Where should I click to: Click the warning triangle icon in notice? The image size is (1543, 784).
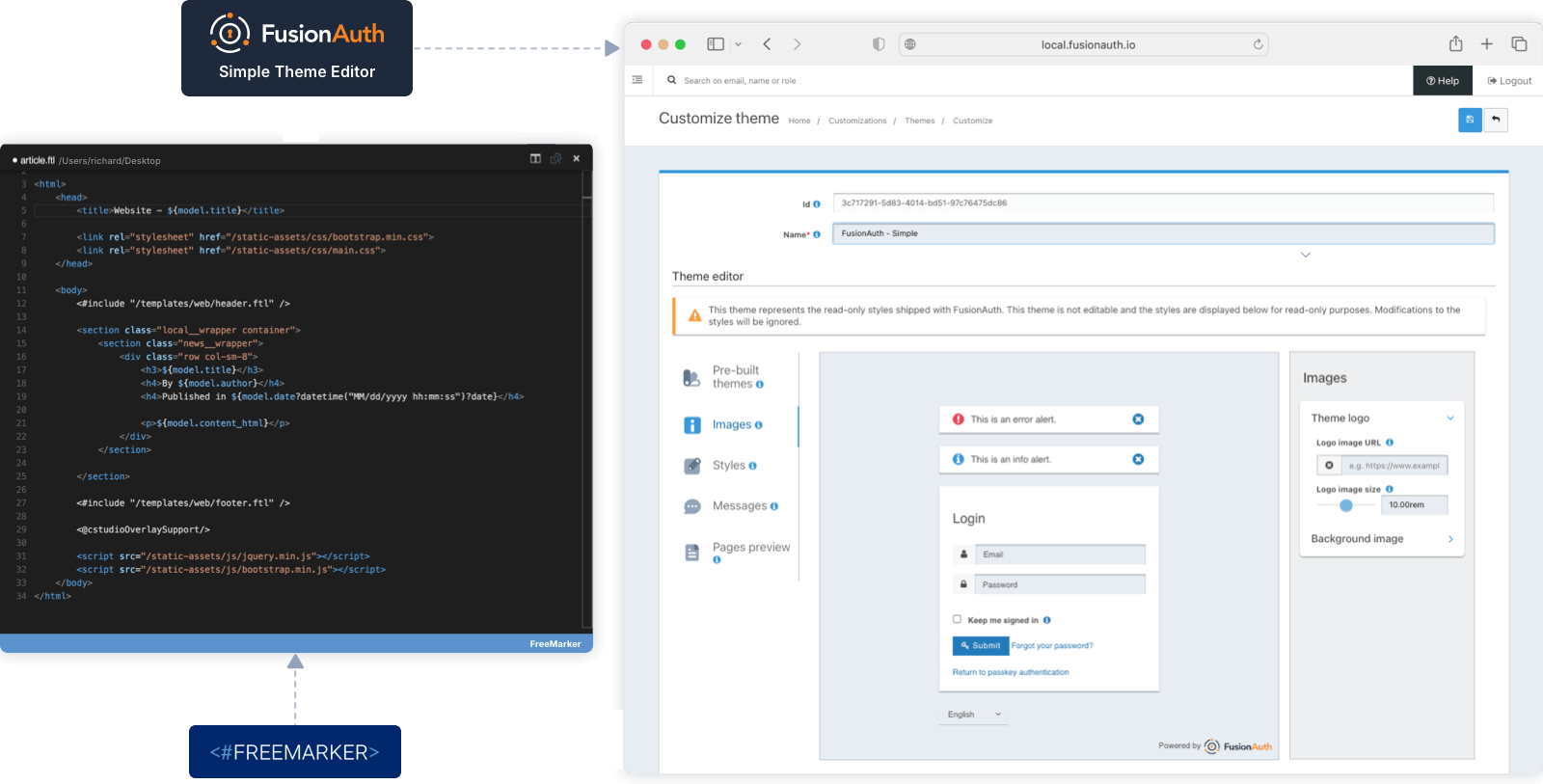pos(694,315)
